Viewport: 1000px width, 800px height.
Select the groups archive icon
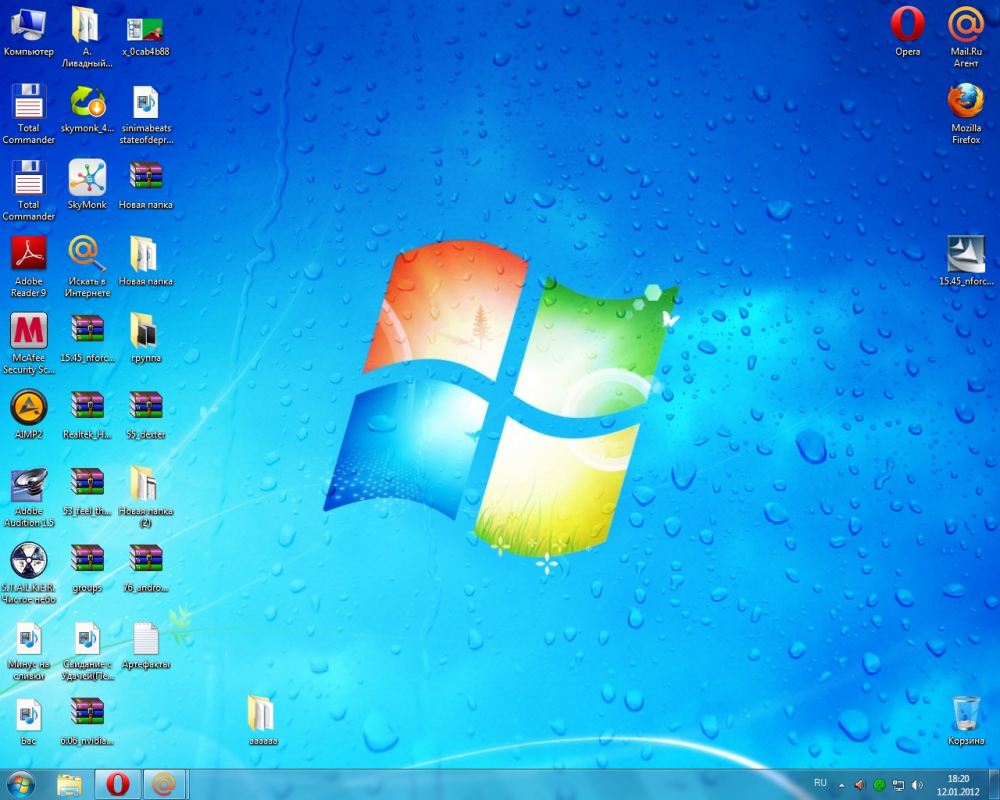pyautogui.click(x=87, y=568)
